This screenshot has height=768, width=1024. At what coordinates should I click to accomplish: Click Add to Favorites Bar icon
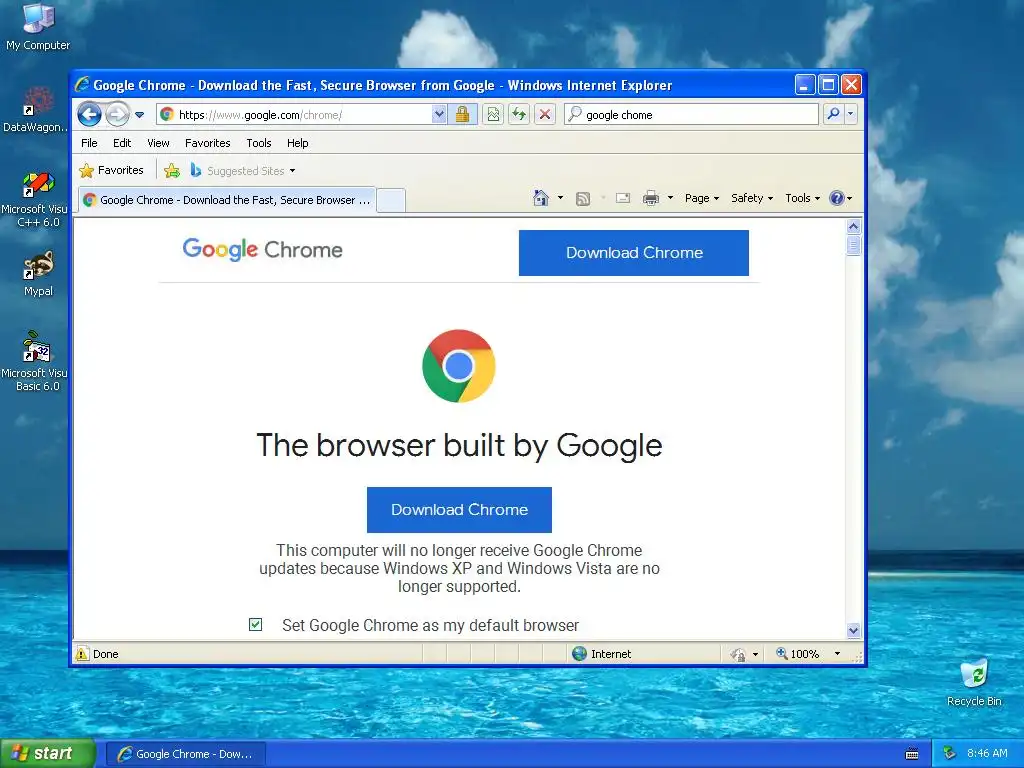click(x=172, y=170)
